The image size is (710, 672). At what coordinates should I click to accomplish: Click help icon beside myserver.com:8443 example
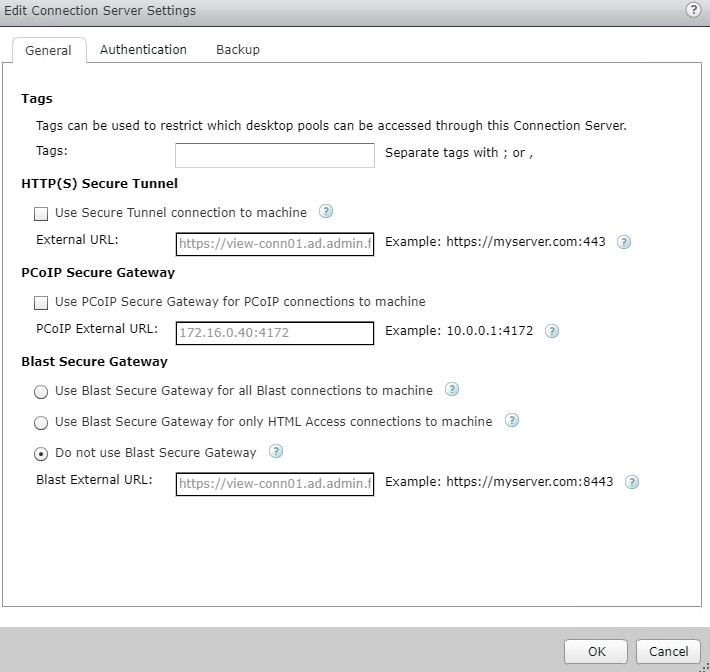coord(631,482)
